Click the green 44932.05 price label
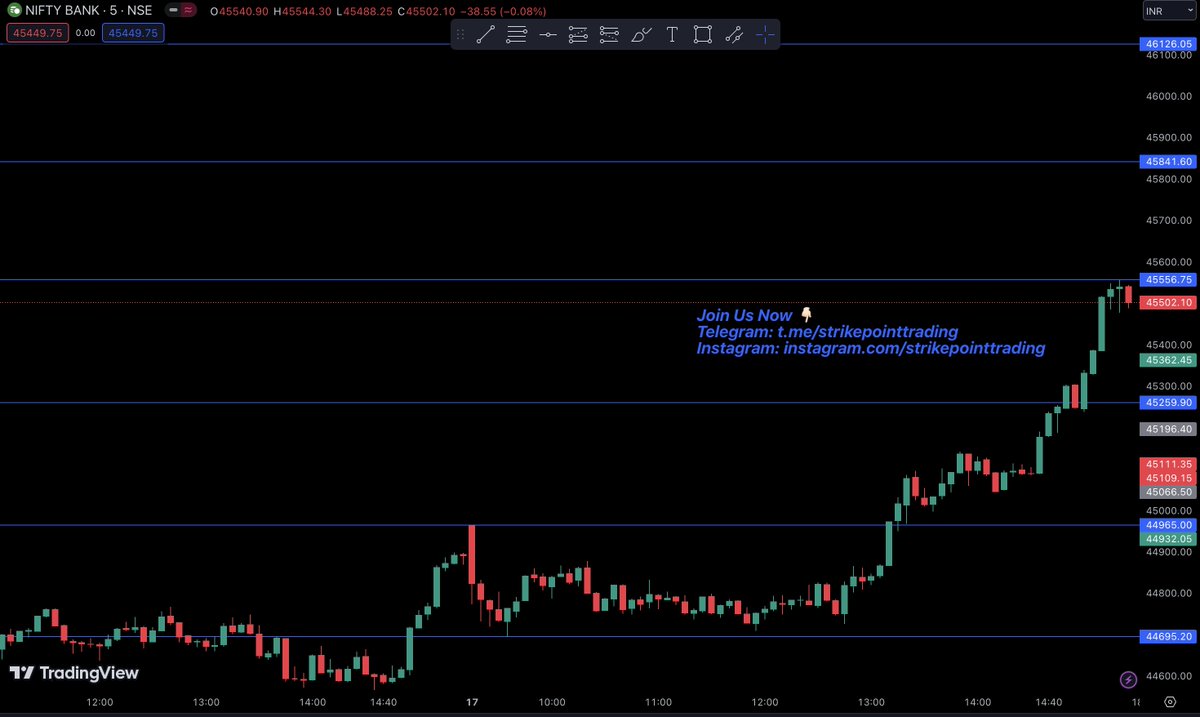 [1168, 538]
